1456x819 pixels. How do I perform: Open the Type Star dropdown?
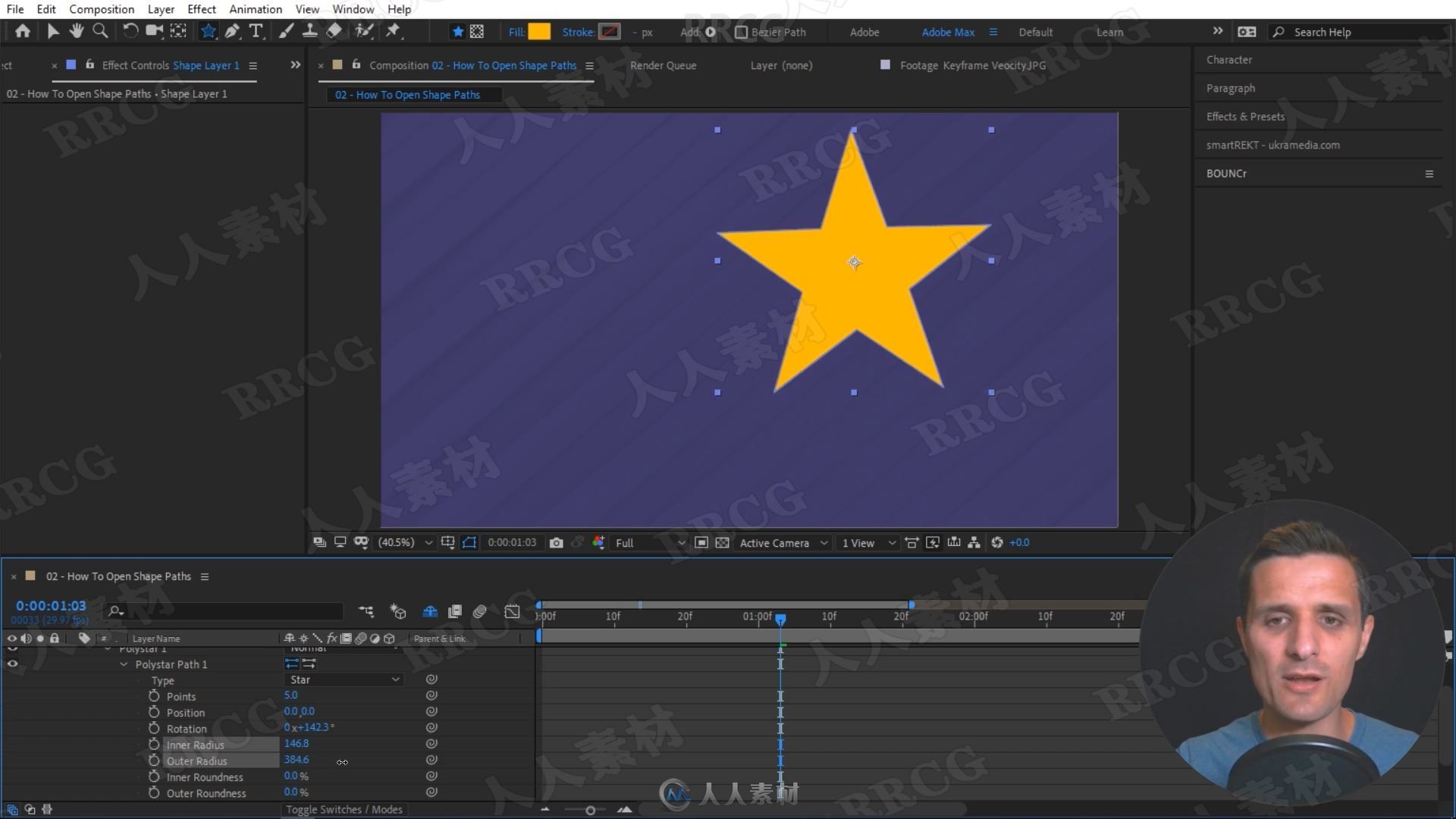coord(340,679)
